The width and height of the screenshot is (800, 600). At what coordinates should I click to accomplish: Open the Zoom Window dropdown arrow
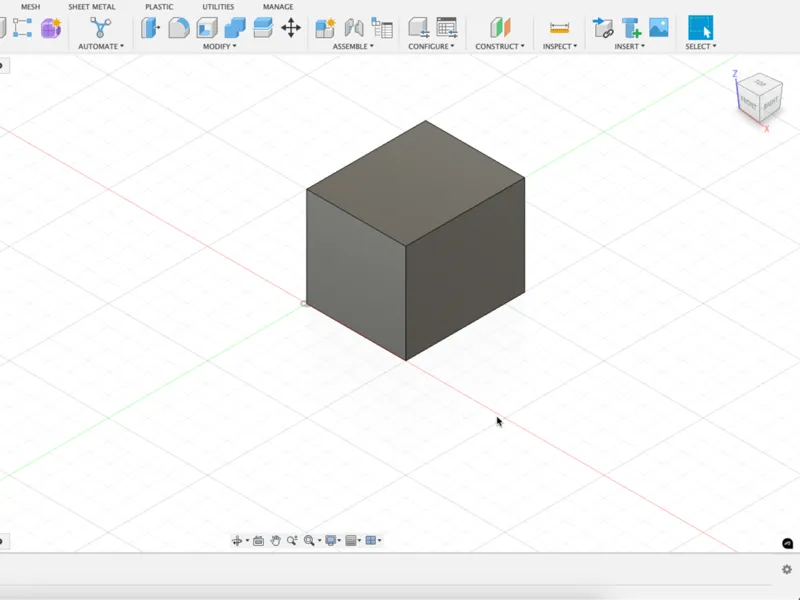(x=319, y=541)
